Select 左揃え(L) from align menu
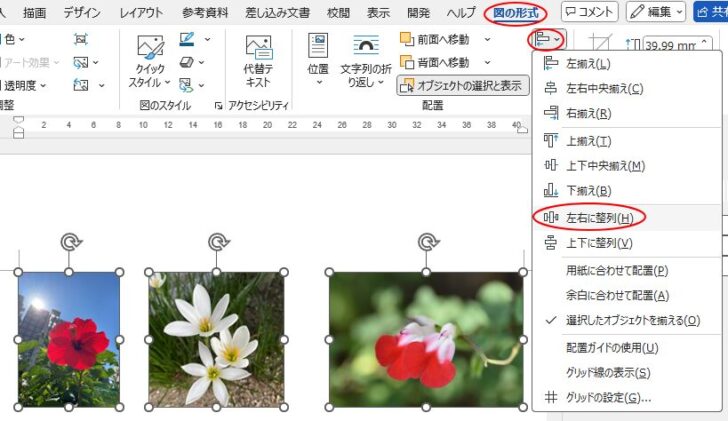This screenshot has width=728, height=421. [627, 64]
